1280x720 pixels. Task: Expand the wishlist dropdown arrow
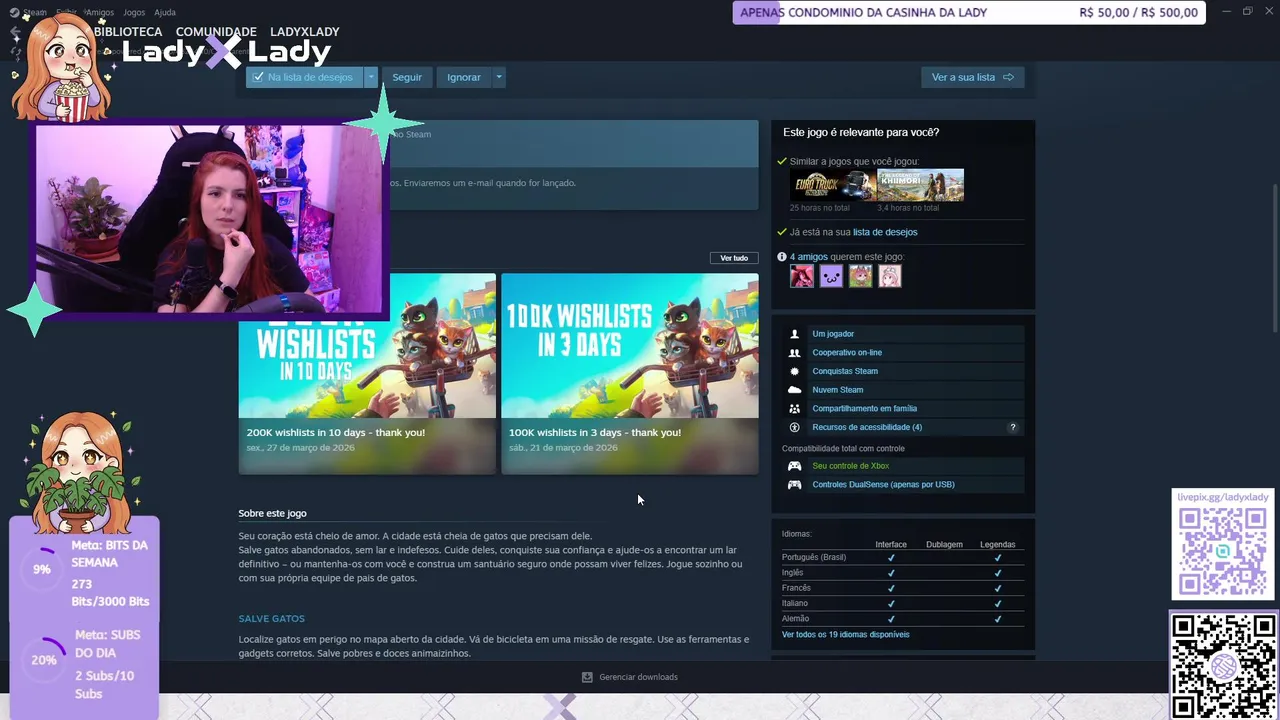(371, 77)
